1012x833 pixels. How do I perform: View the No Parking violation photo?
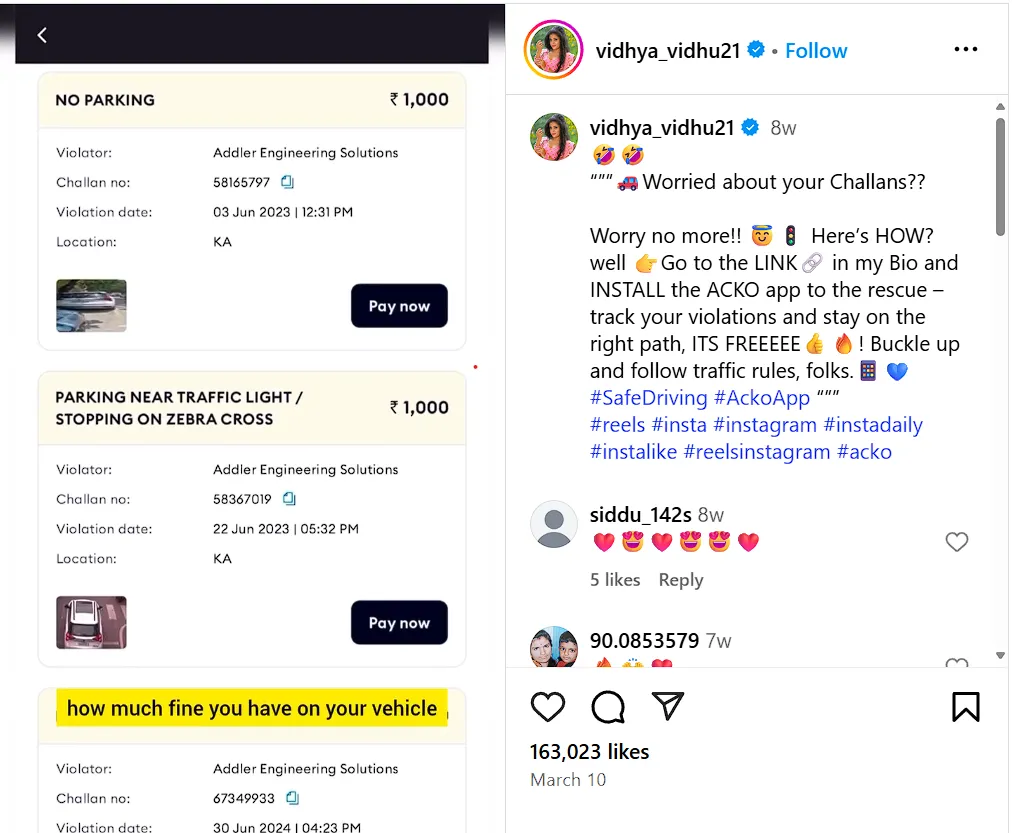[91, 306]
